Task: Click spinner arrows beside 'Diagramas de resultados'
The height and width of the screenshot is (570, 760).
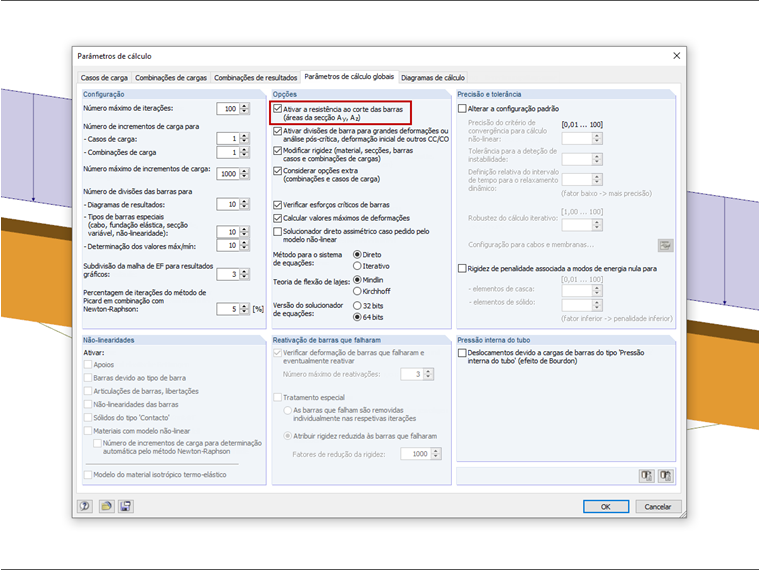Action: (x=245, y=205)
